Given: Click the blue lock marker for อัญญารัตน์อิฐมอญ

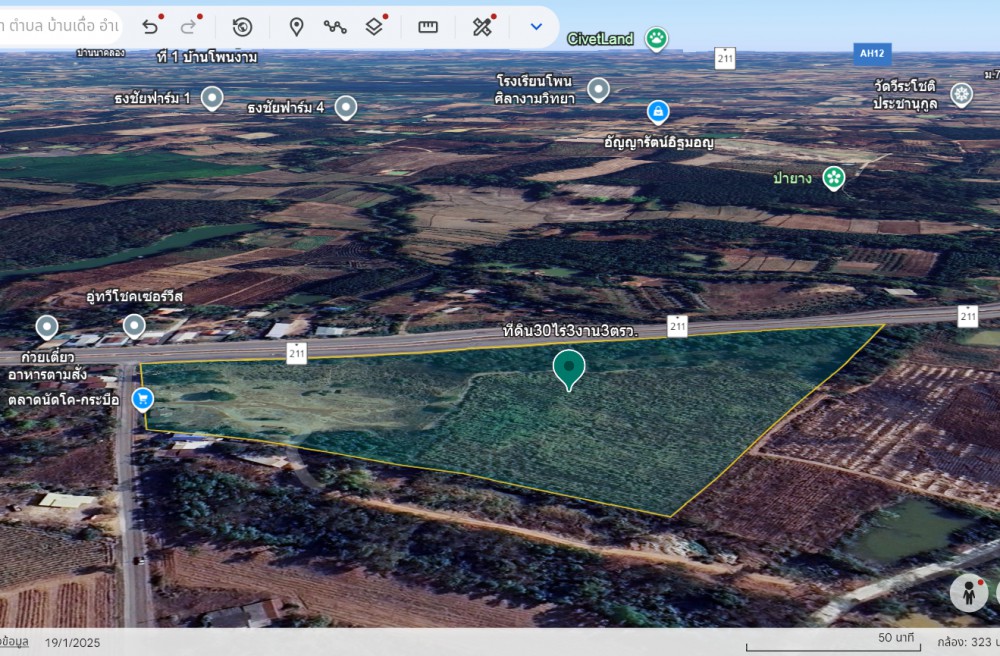Looking at the screenshot, I should coord(657,111).
